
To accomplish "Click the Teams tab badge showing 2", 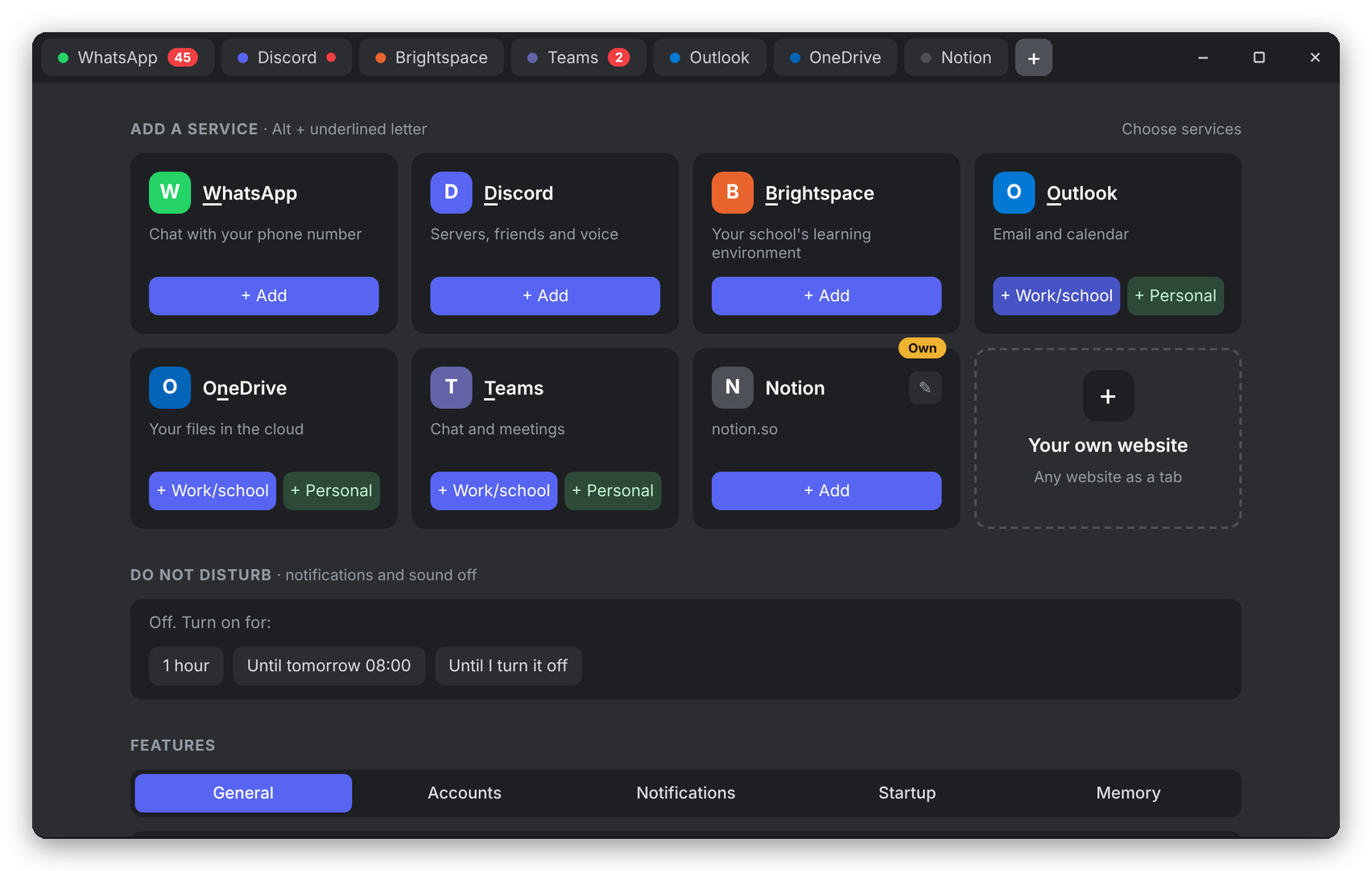I will 618,58.
